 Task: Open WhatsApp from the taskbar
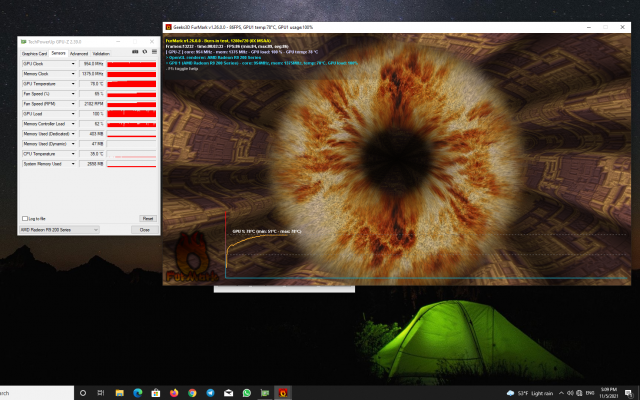coord(247,393)
